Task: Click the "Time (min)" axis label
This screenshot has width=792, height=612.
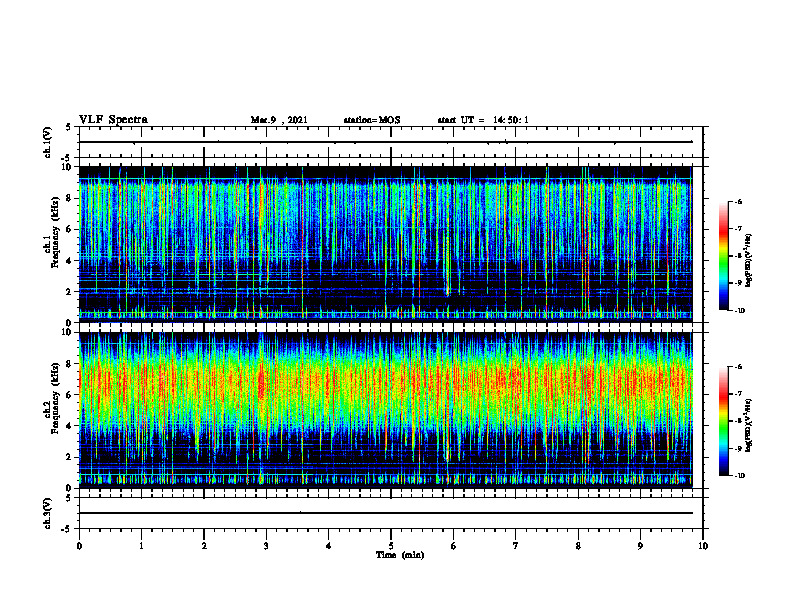Action: pyautogui.click(x=400, y=555)
